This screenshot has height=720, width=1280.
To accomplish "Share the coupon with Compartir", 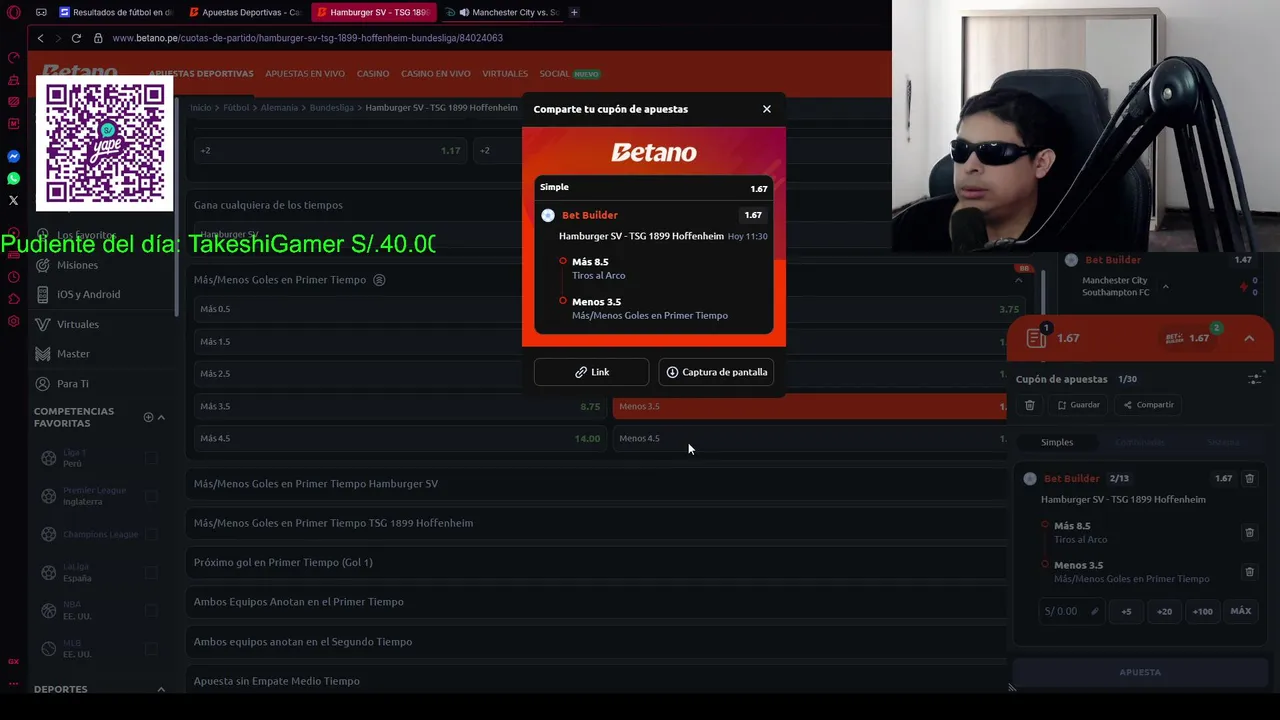I will pyautogui.click(x=1148, y=405).
